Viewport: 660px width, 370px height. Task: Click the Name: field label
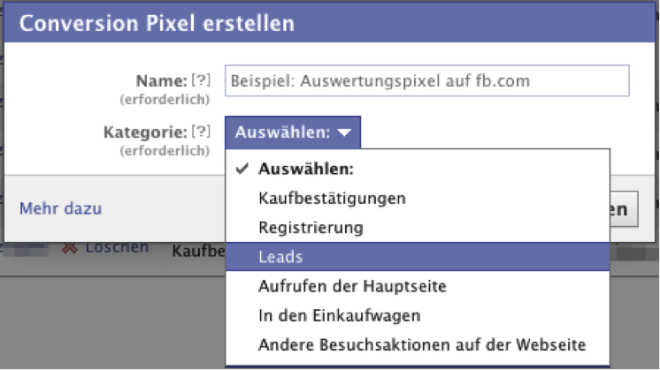(161, 80)
